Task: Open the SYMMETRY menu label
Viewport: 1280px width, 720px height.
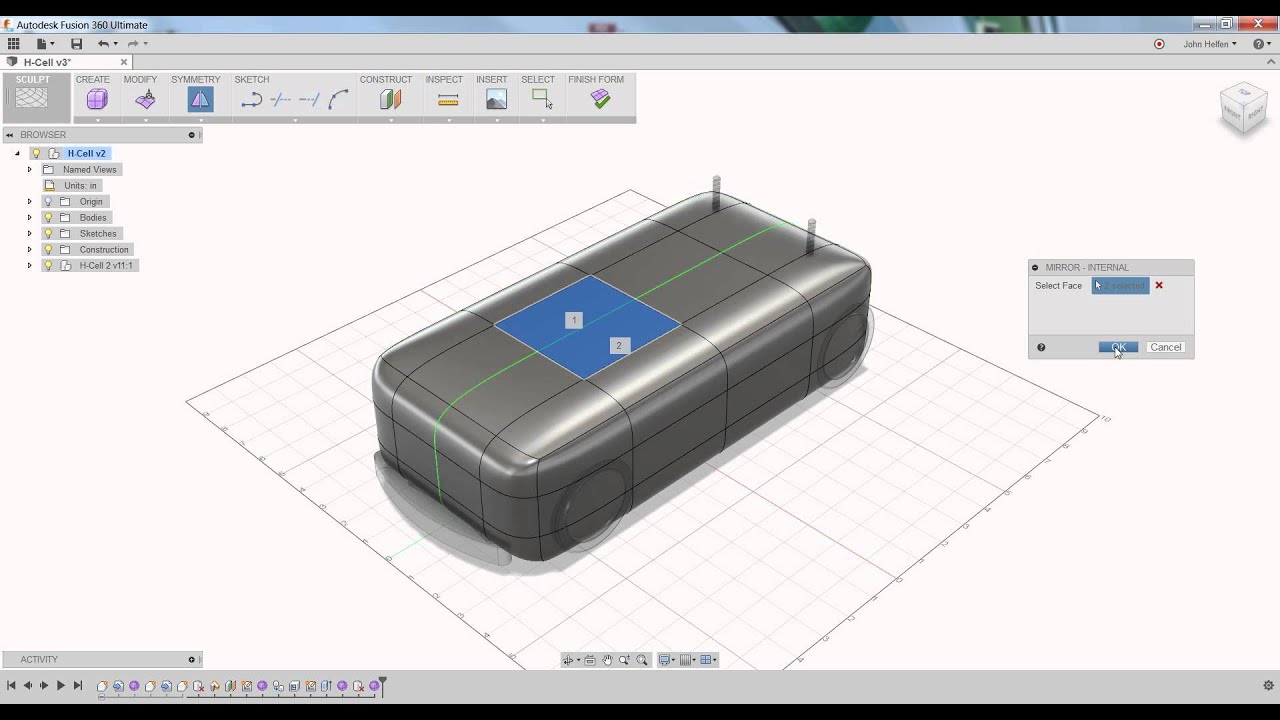Action: (x=196, y=80)
